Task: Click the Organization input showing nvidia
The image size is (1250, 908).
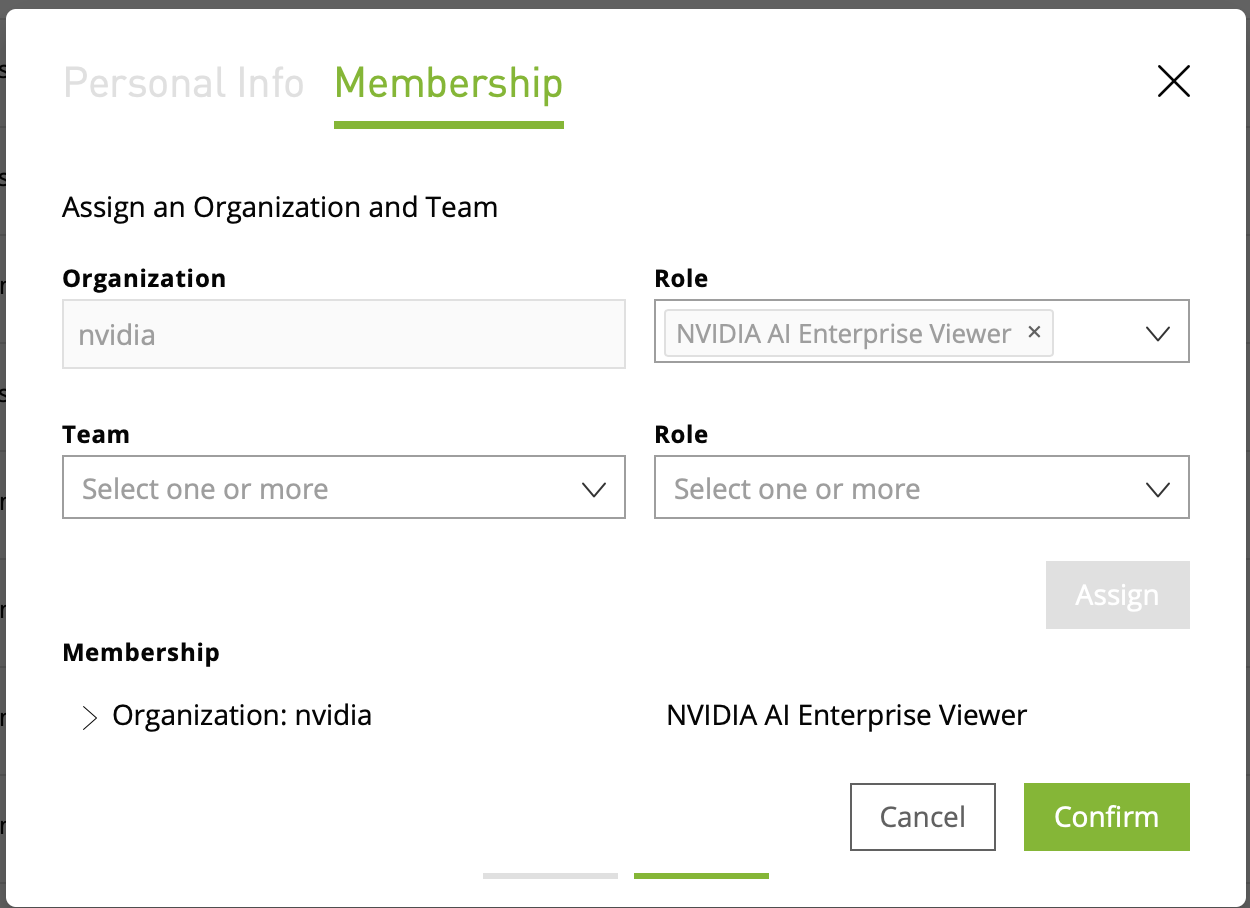Action: [344, 334]
